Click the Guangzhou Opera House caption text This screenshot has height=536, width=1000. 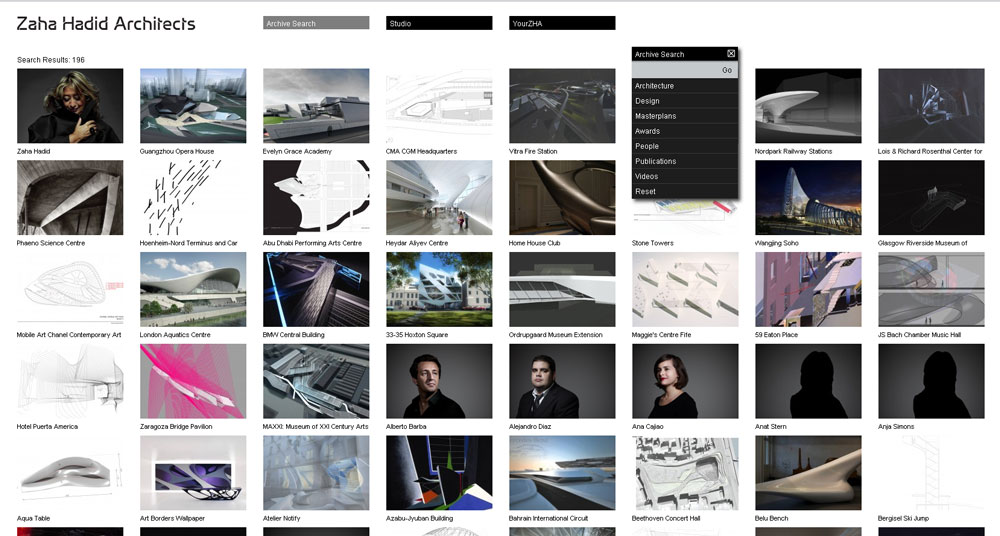[x=177, y=151]
